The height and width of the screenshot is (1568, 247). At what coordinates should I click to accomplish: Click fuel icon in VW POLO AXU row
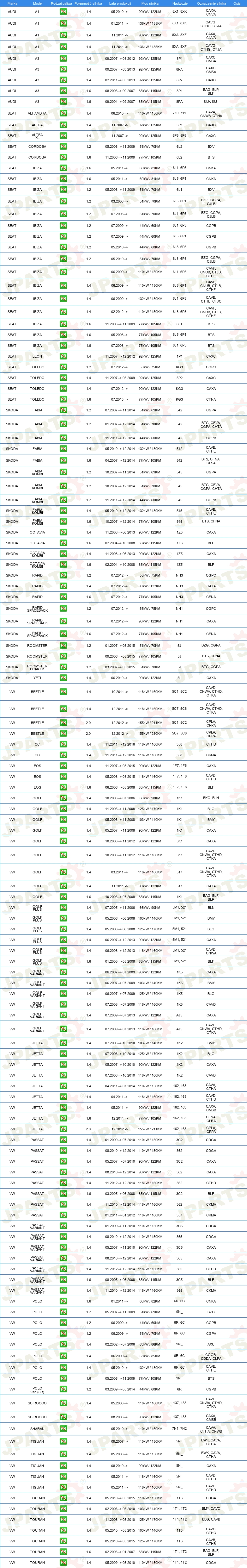pyautogui.click(x=63, y=1344)
